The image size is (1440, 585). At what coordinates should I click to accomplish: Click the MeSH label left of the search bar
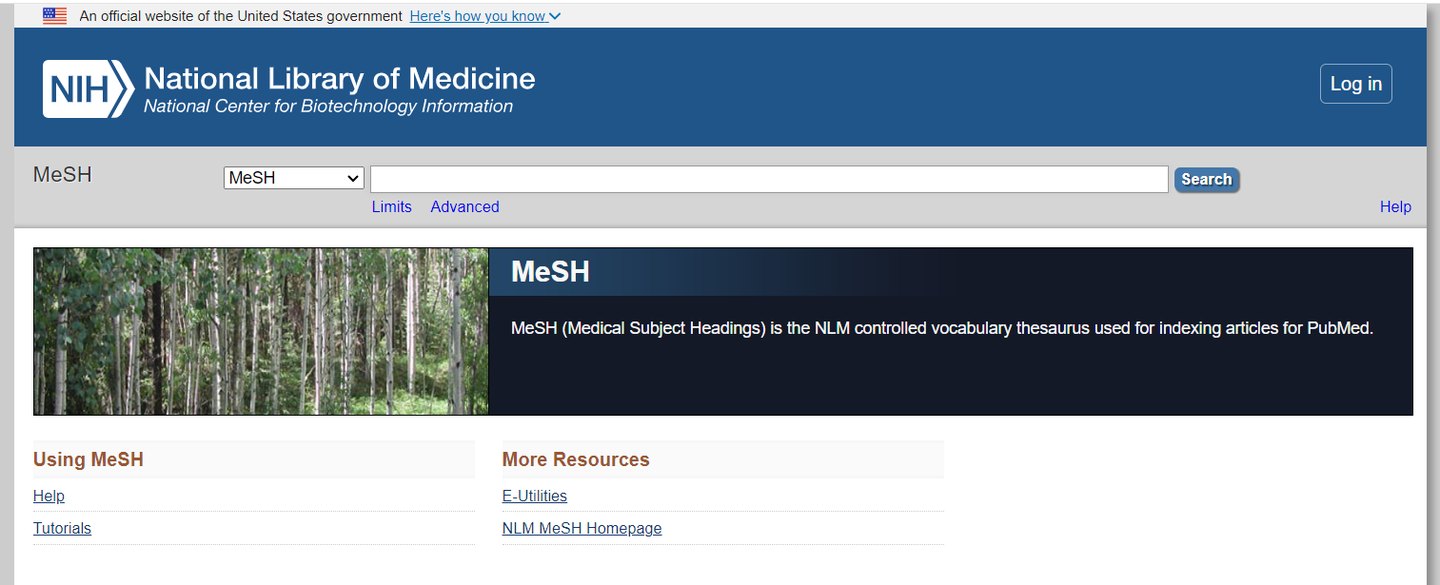tap(62, 174)
